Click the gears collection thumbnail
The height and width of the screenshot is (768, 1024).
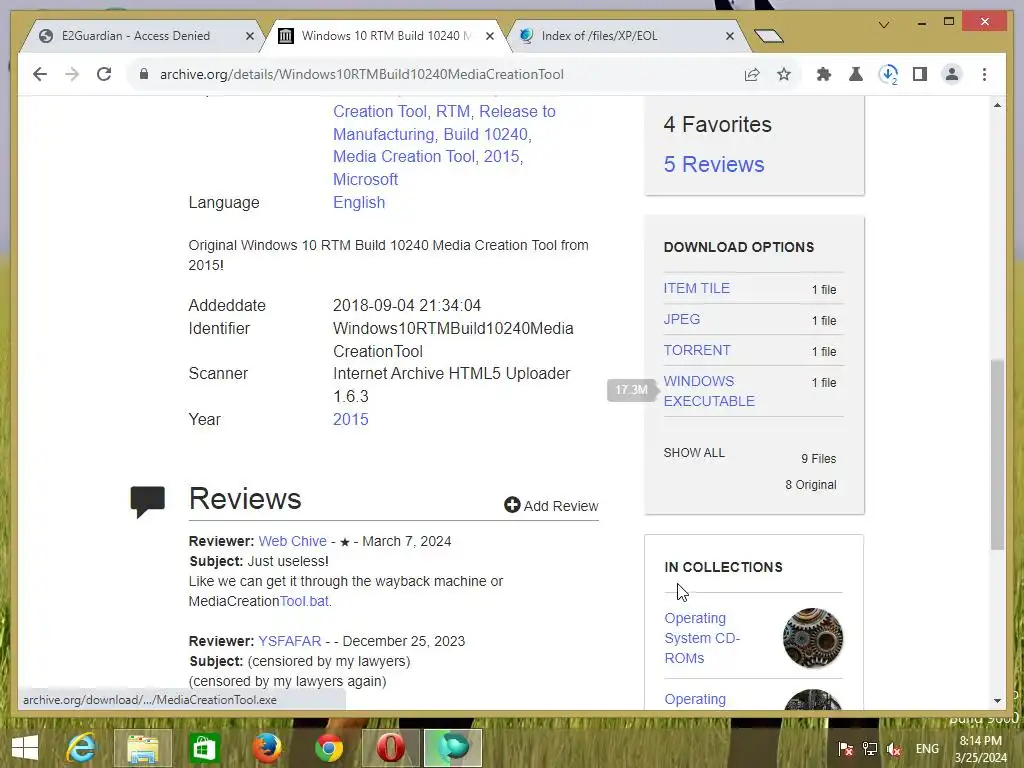coord(813,638)
